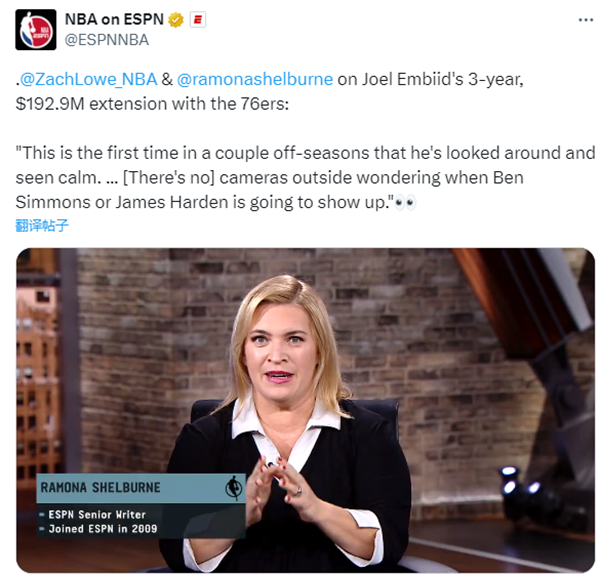Screen dimensions: 600x574
Task: Click the NBA logo in the lower-third graphic
Action: (x=234, y=488)
